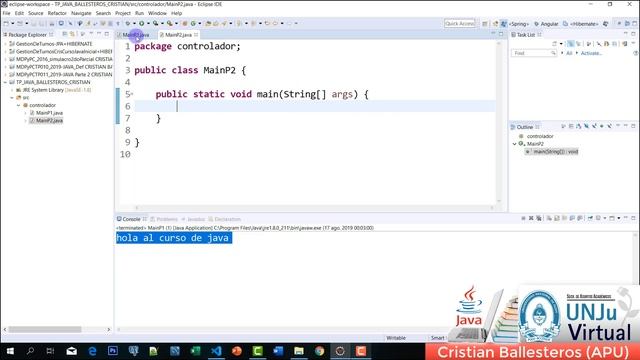Close the MainP2.java editor tab
The width and height of the screenshot is (640, 360).
point(196,35)
